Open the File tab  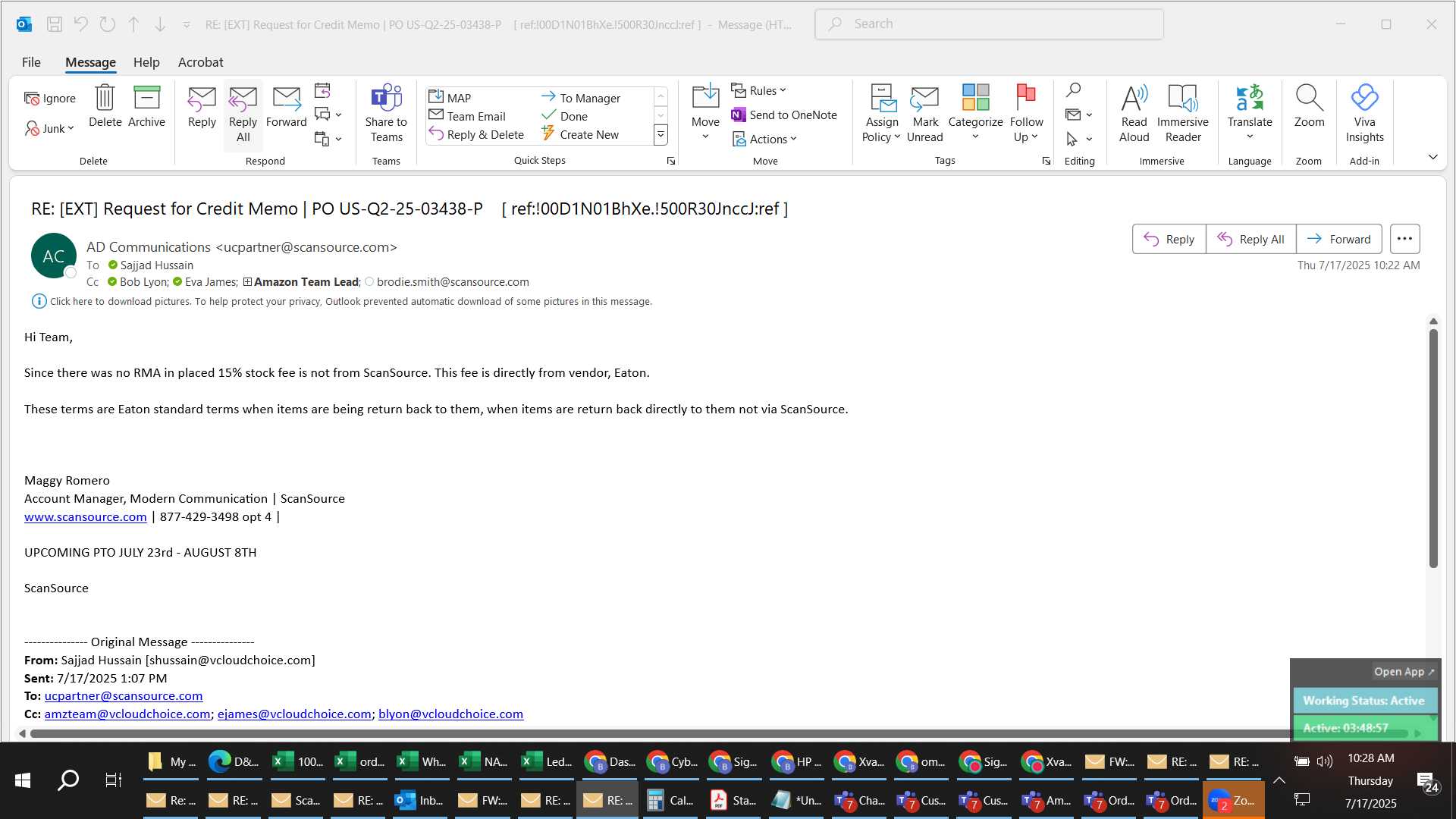click(31, 62)
